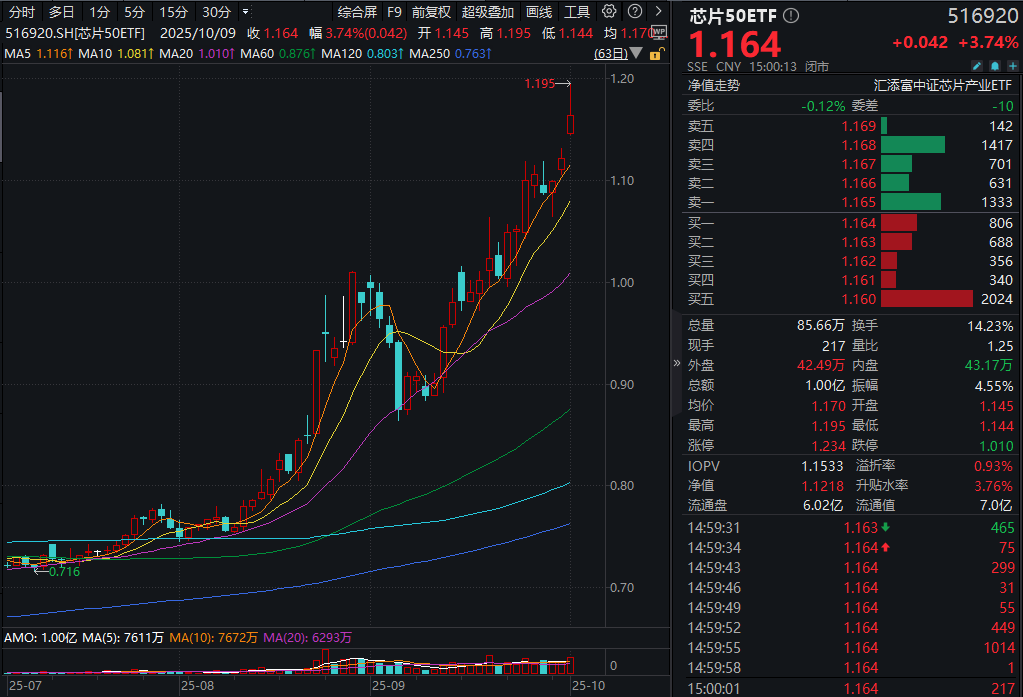Toggle the 综合屏 composite screen view

[357, 12]
